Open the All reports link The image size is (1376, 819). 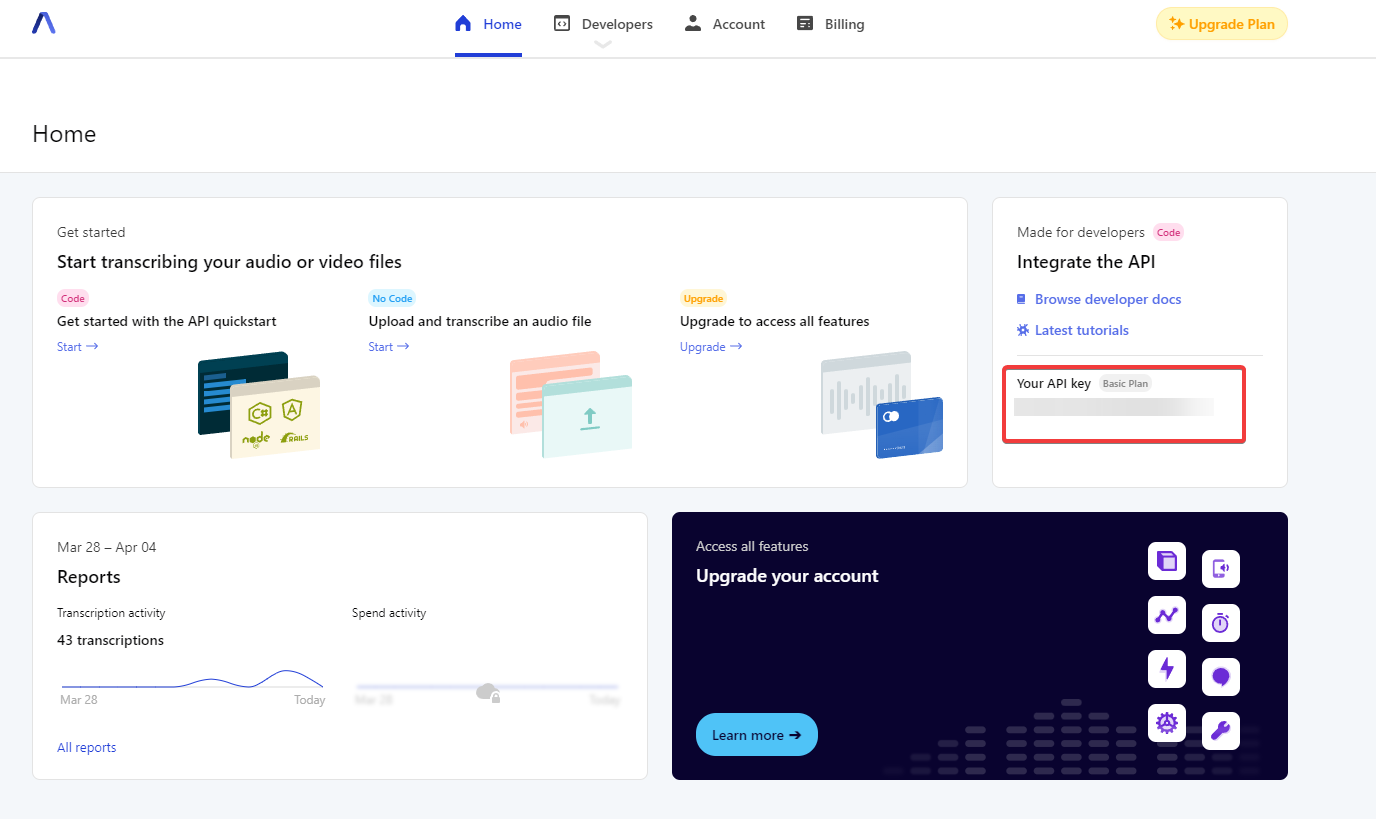click(x=87, y=747)
